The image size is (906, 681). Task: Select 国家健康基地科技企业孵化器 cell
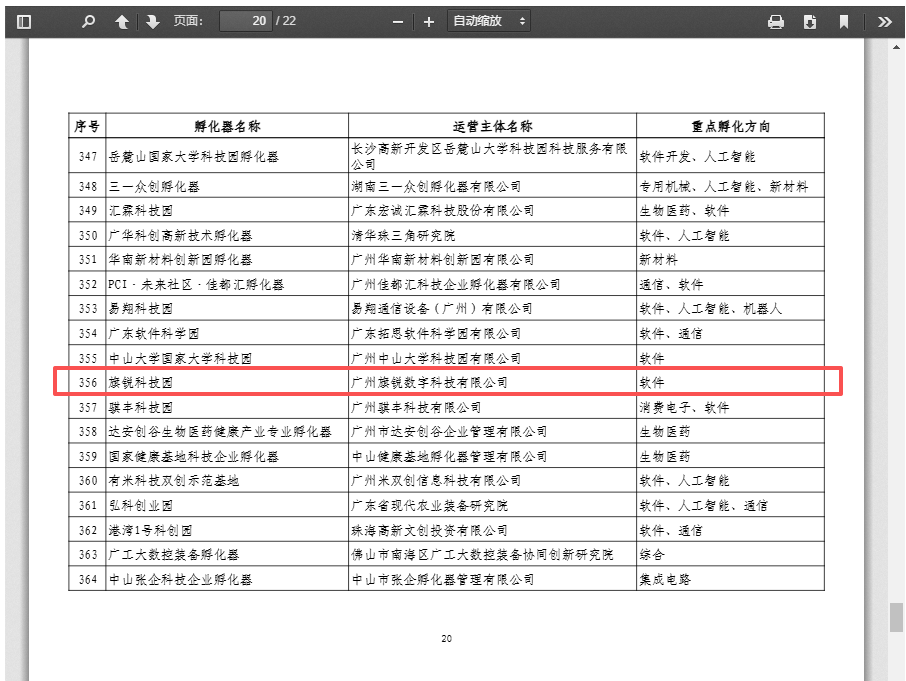point(227,456)
